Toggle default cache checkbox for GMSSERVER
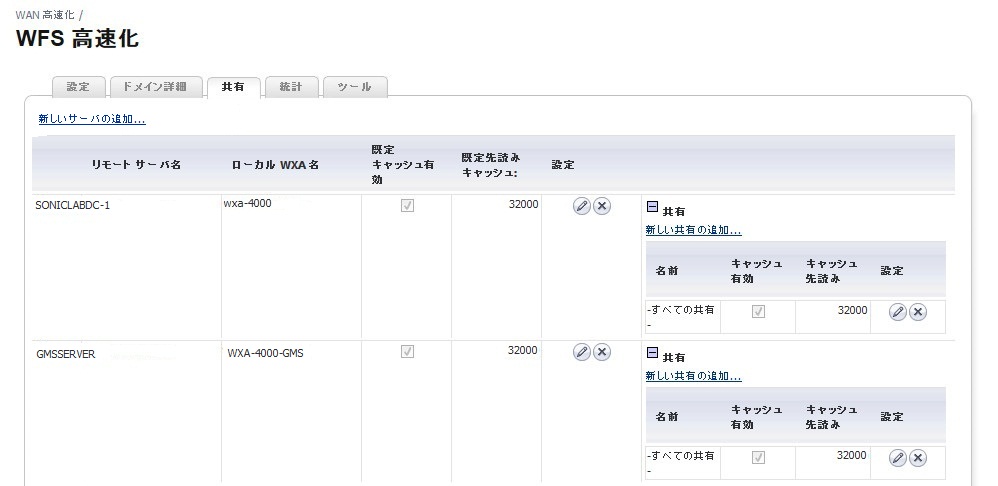This screenshot has height=486, width=998. click(x=407, y=351)
